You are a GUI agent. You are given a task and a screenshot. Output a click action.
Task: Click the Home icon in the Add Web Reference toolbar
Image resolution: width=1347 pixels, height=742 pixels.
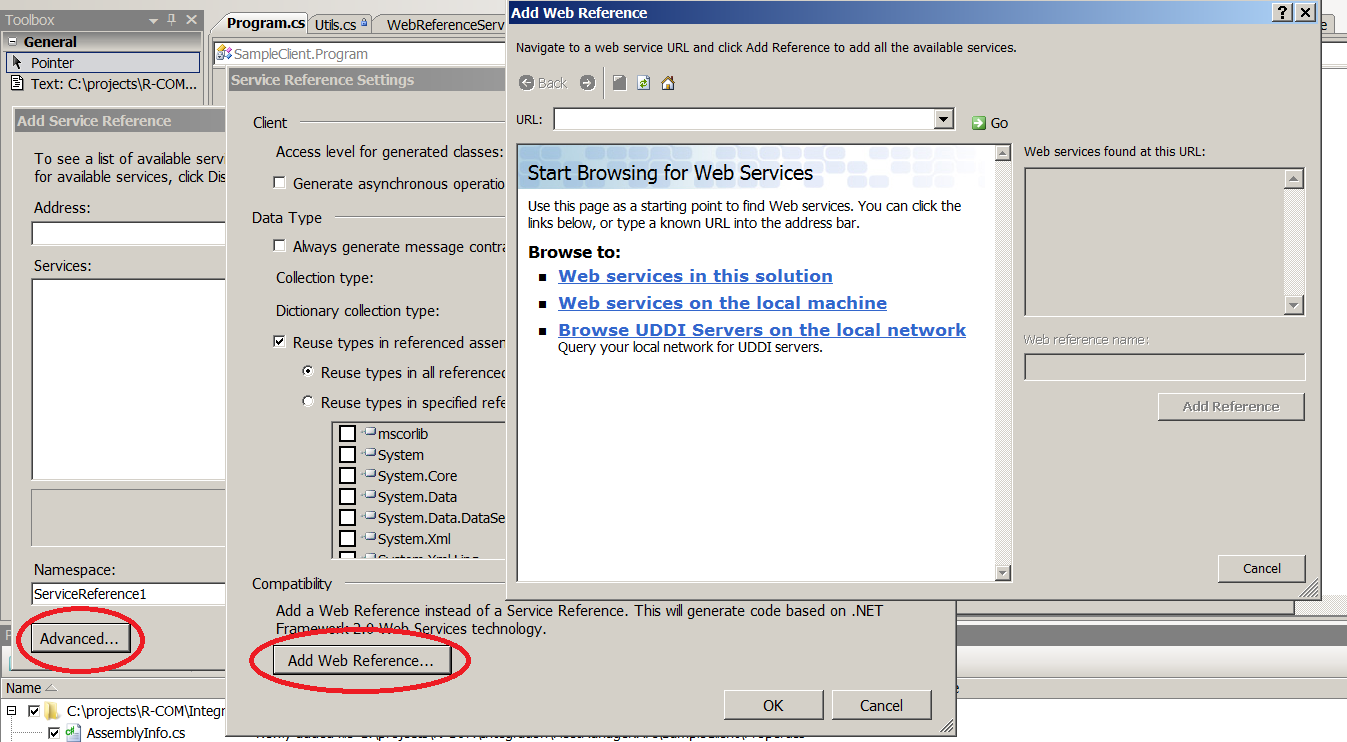[666, 83]
